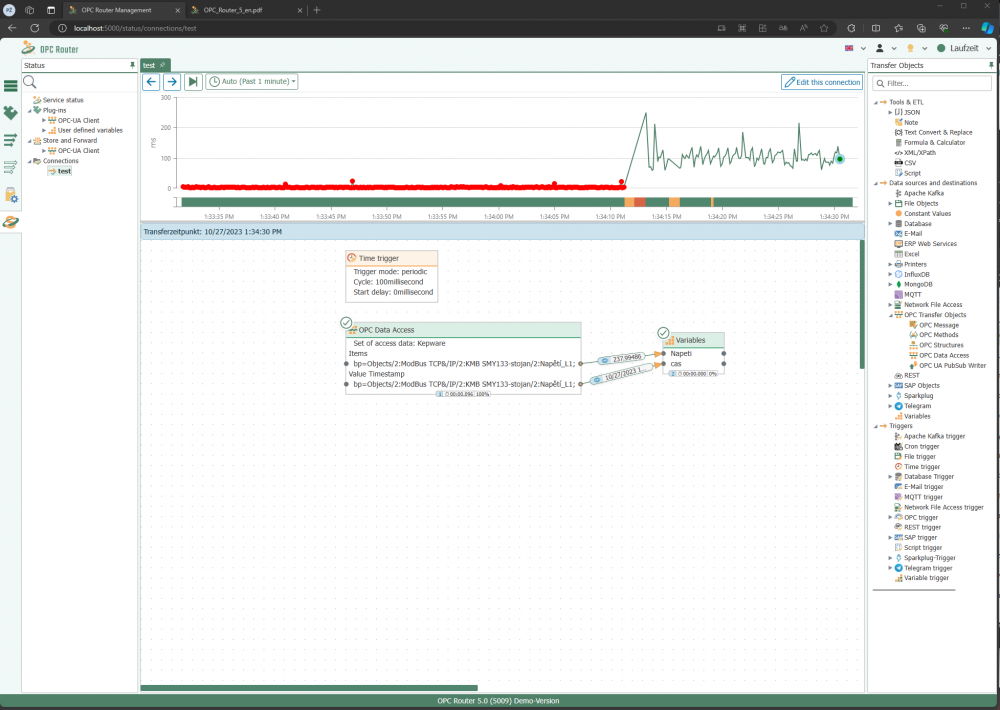
Task: Select the Time trigger node on canvas
Action: pos(392,276)
